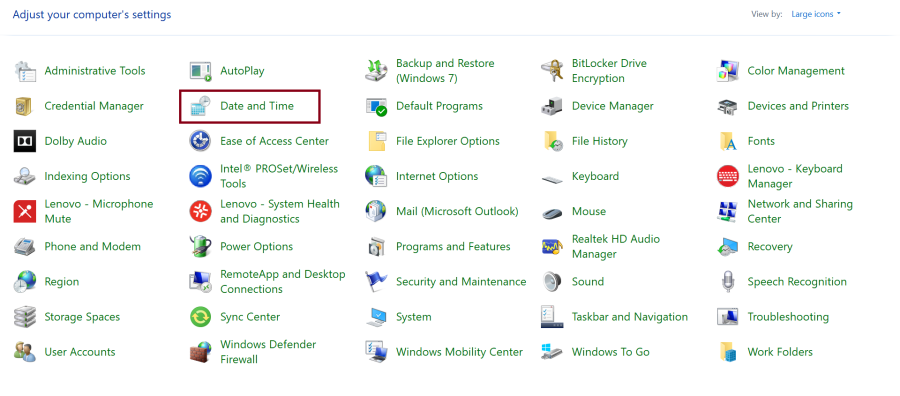
Task: Open Realtek HD Audio Manager icon
Action: point(552,247)
